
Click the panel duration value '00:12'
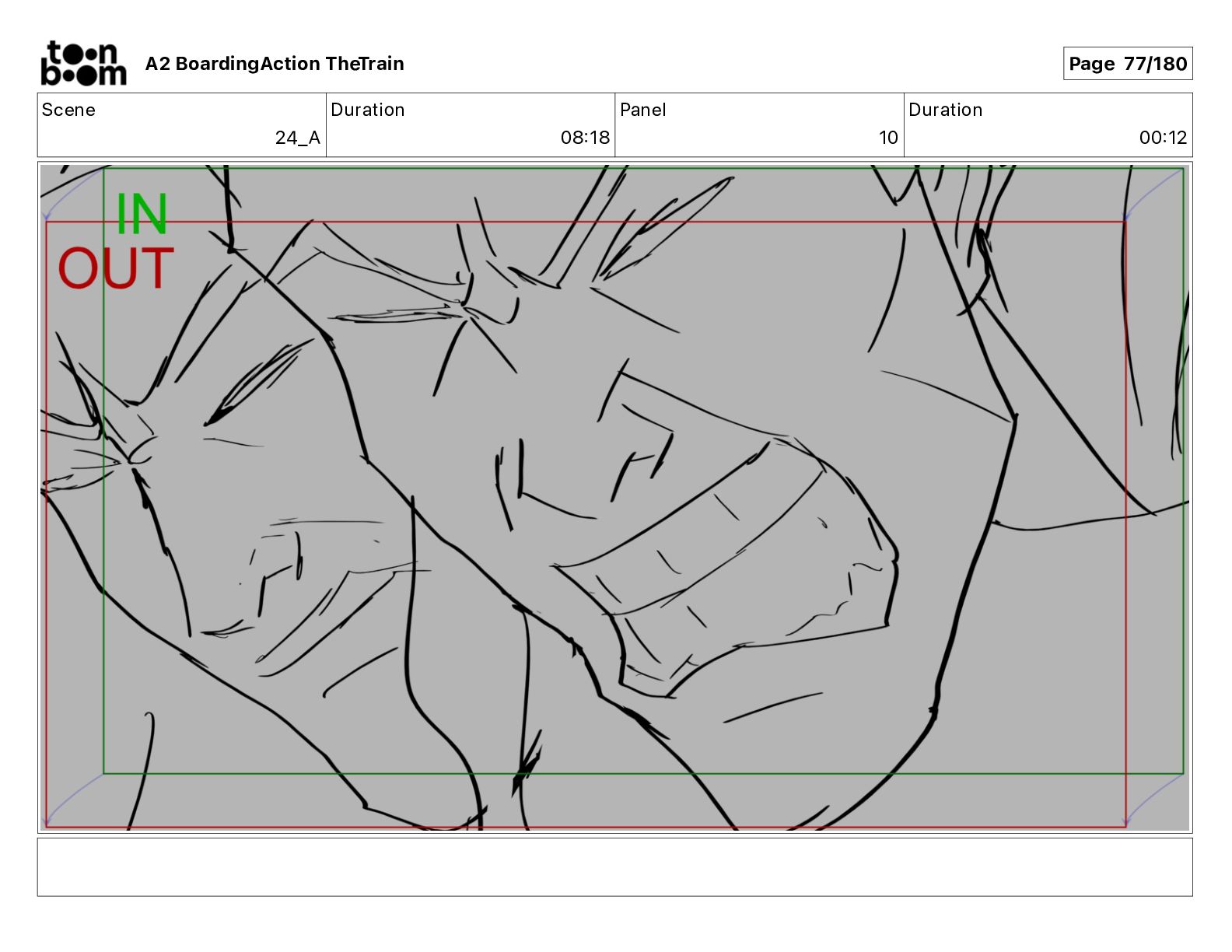pos(1163,138)
